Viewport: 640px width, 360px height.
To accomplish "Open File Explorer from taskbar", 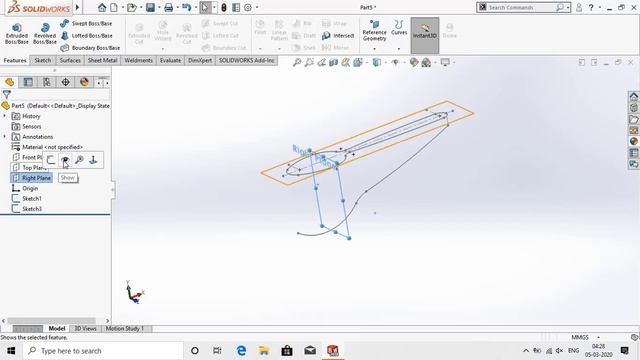I will 264,351.
